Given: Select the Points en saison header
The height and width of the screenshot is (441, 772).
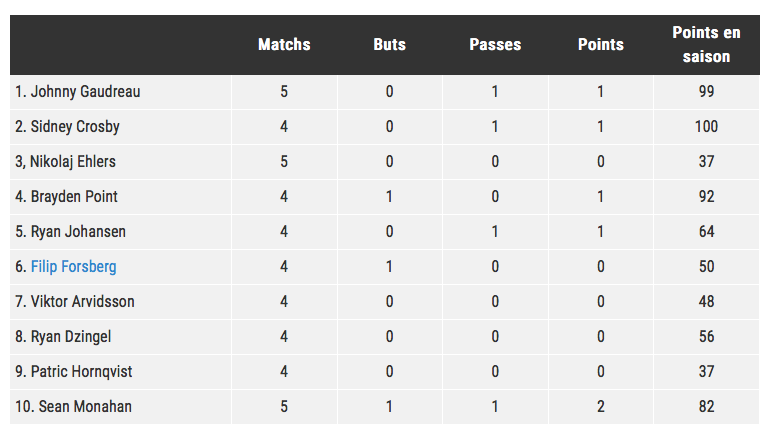Looking at the screenshot, I should click(706, 45).
